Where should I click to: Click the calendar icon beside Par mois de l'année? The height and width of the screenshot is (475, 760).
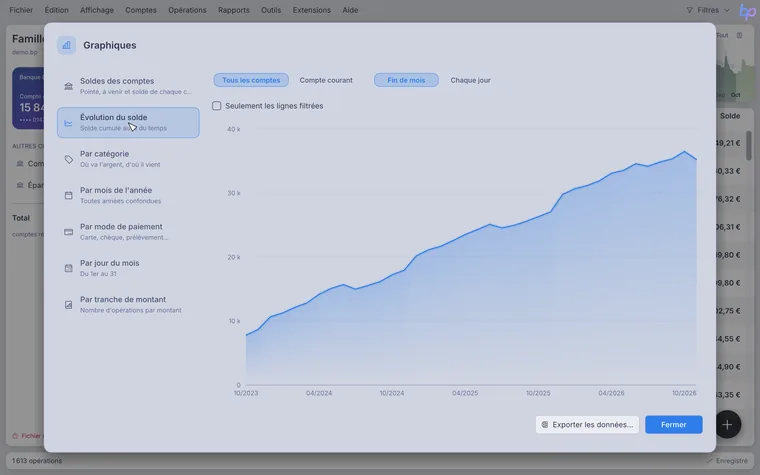coord(68,195)
